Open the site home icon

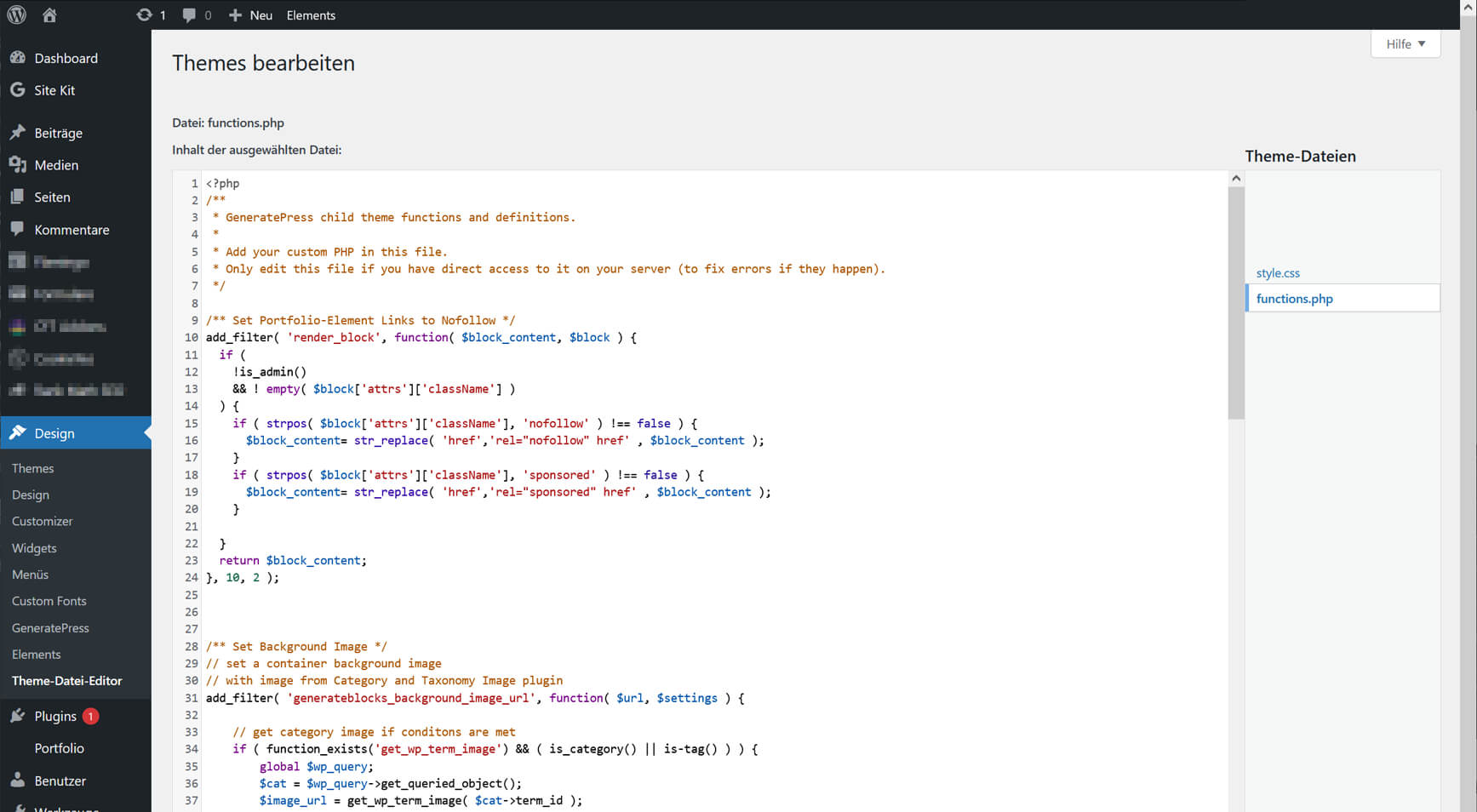[x=49, y=14]
